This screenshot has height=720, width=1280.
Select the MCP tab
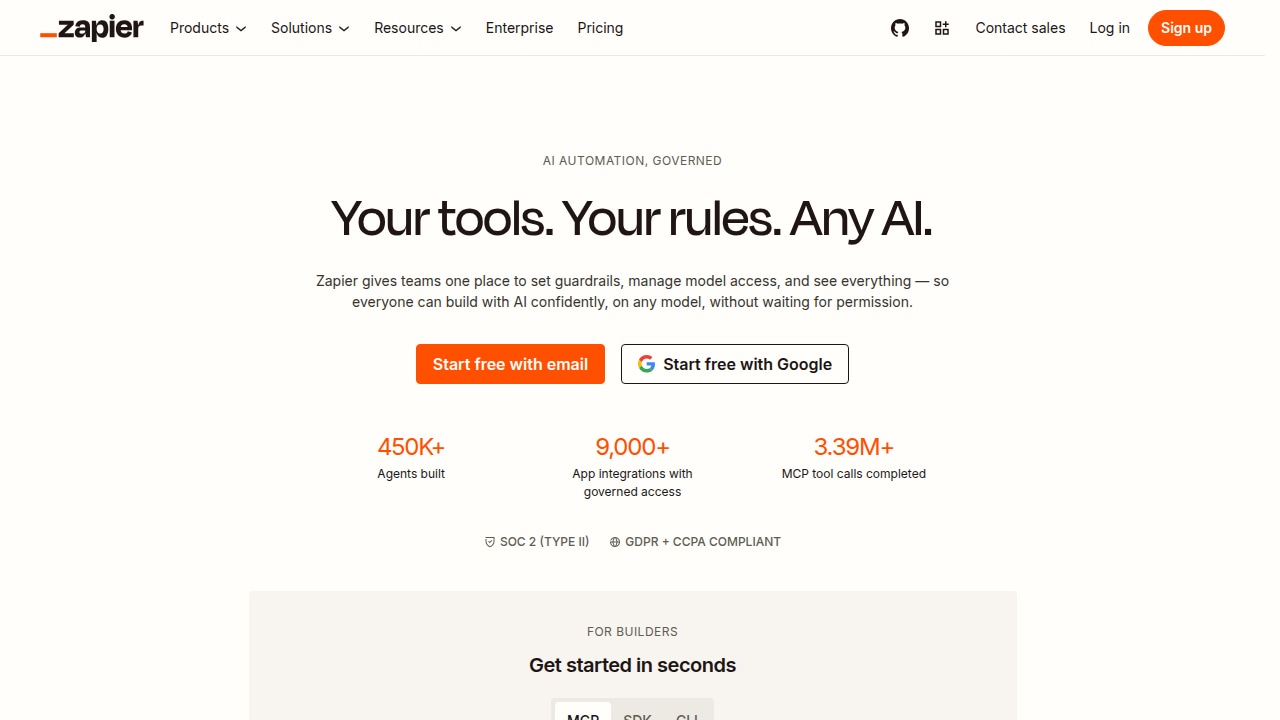point(583,712)
